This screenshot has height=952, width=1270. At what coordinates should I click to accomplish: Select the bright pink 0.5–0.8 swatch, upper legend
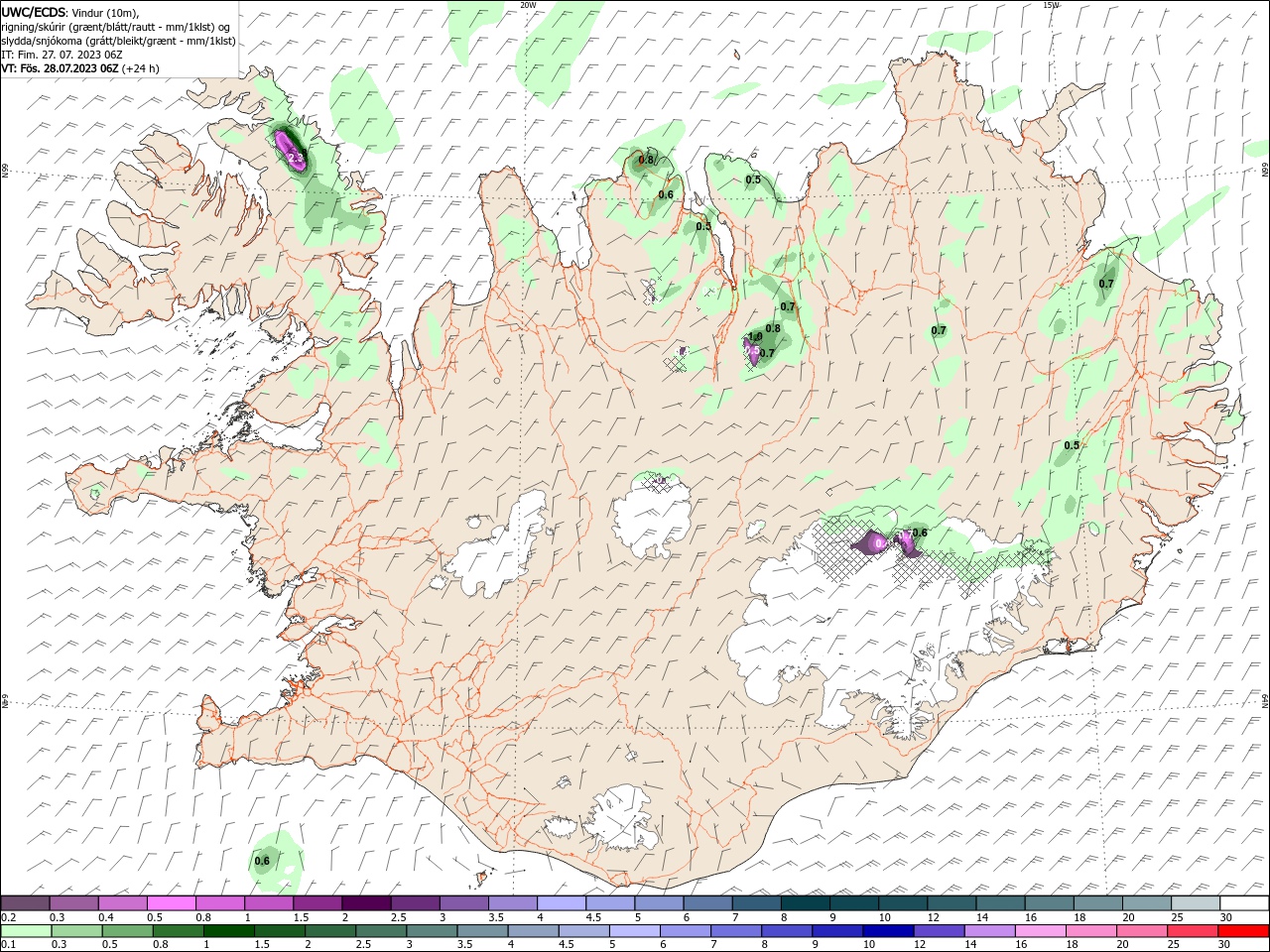(171, 903)
